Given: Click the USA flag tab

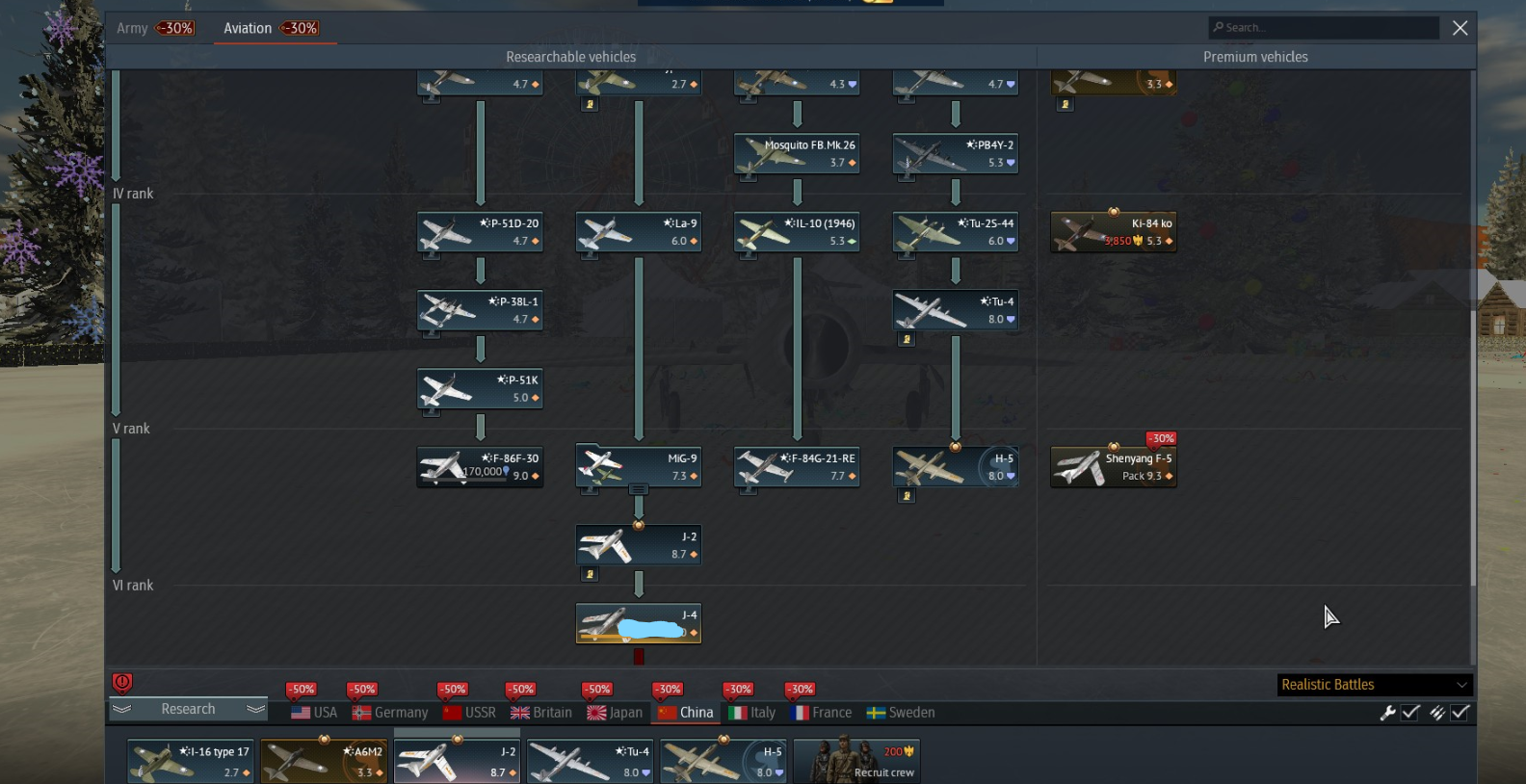Looking at the screenshot, I should click(x=314, y=713).
